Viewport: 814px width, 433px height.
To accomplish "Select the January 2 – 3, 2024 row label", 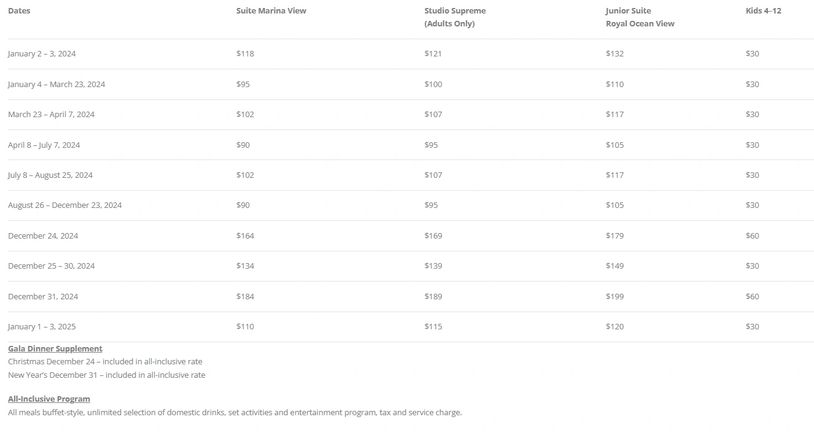I will 48,54.
